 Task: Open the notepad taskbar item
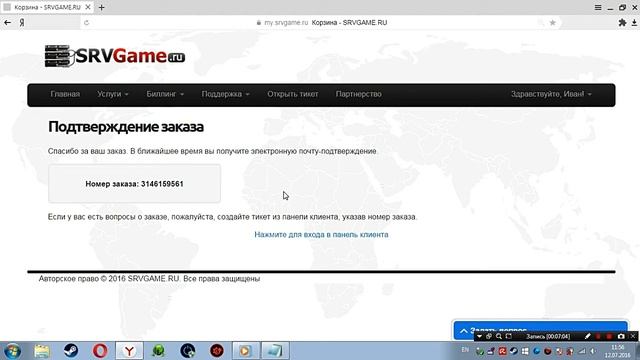coord(275,351)
